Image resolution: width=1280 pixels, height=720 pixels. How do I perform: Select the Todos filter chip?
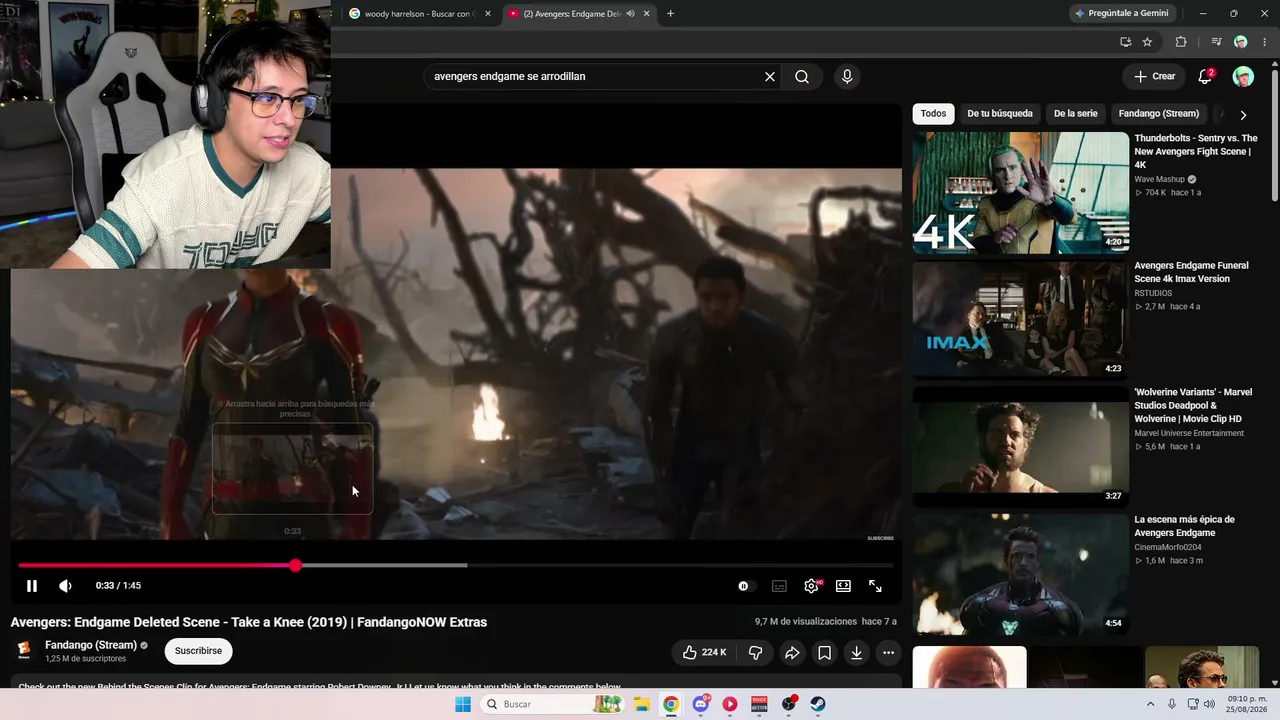933,114
